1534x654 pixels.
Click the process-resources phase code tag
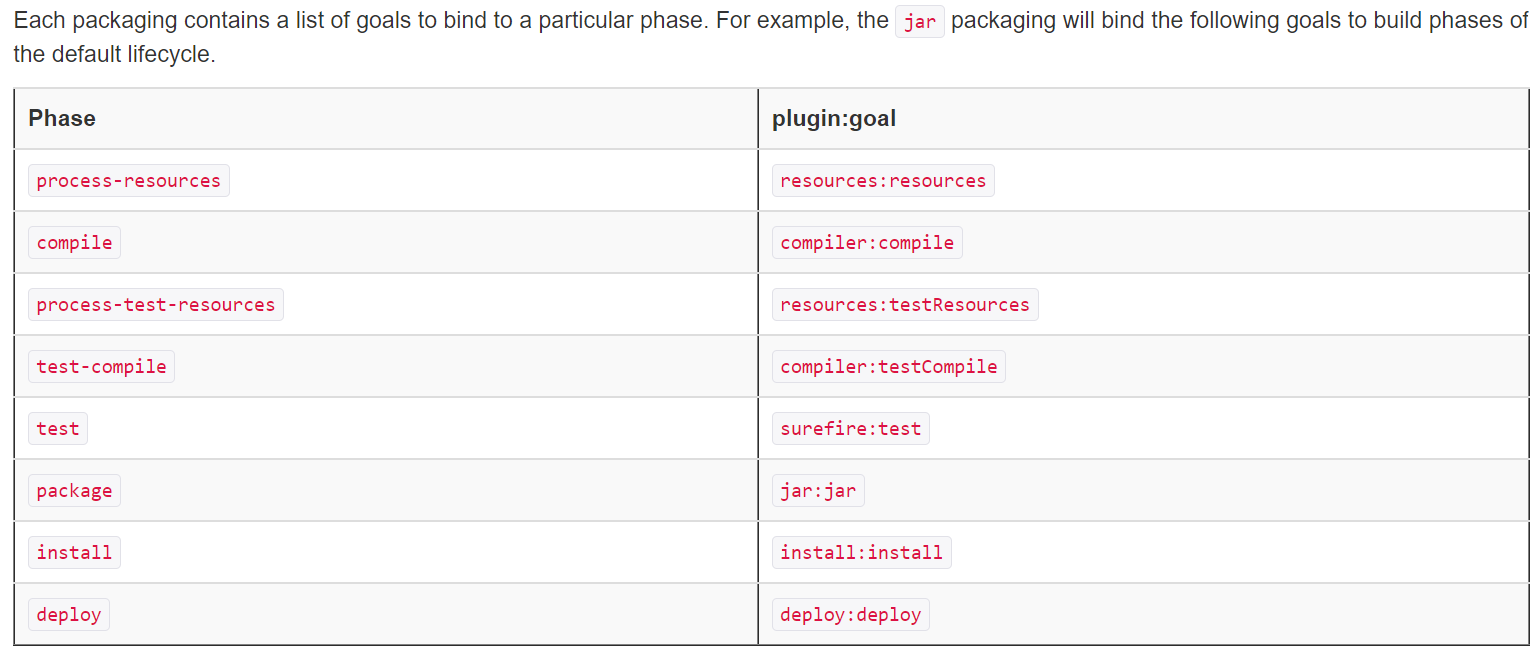(x=129, y=181)
